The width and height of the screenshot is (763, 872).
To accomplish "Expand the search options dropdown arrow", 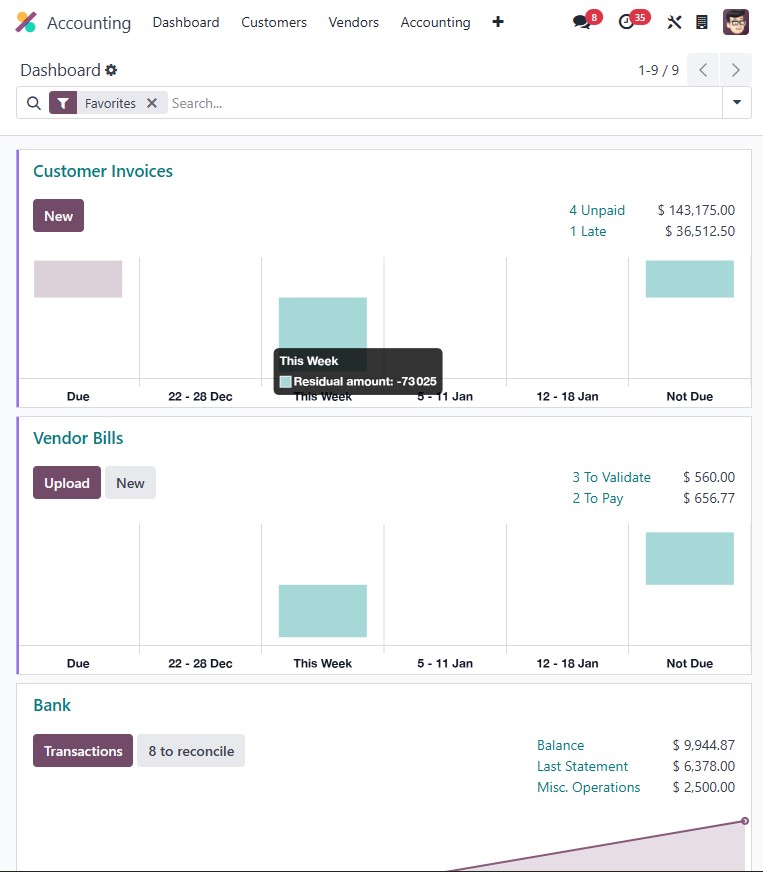I will [x=737, y=103].
